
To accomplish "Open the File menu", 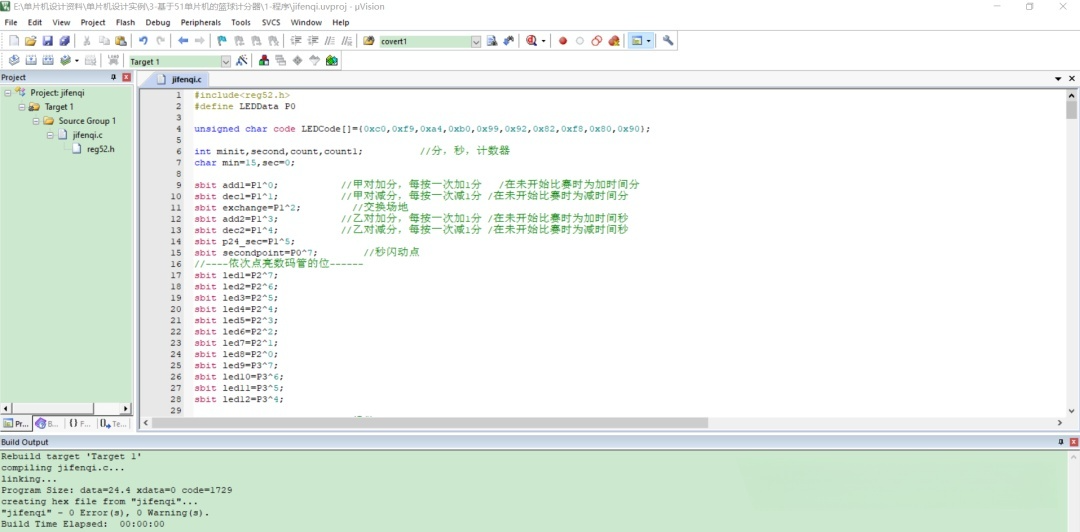I will click(11, 22).
